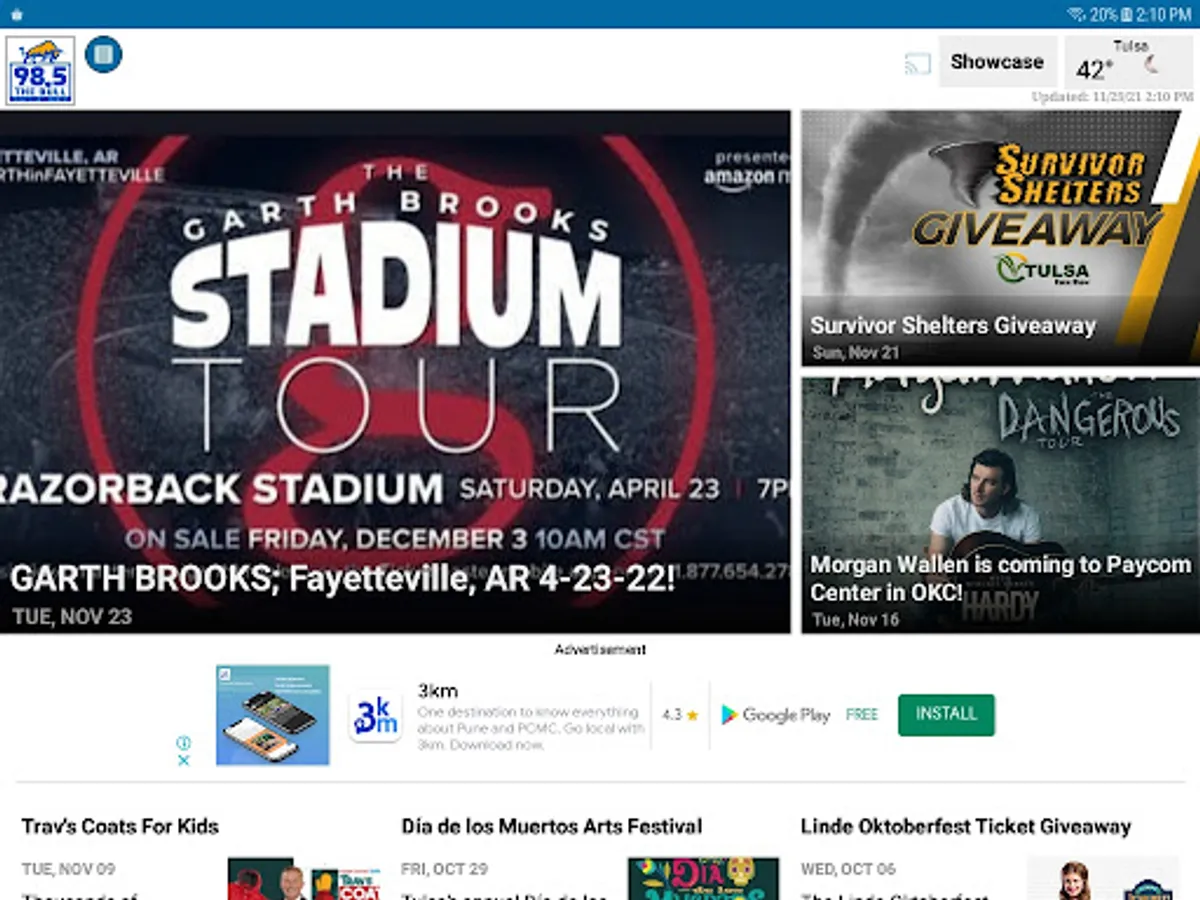Tap the Updated timestamp under the weather

pyautogui.click(x=1112, y=97)
